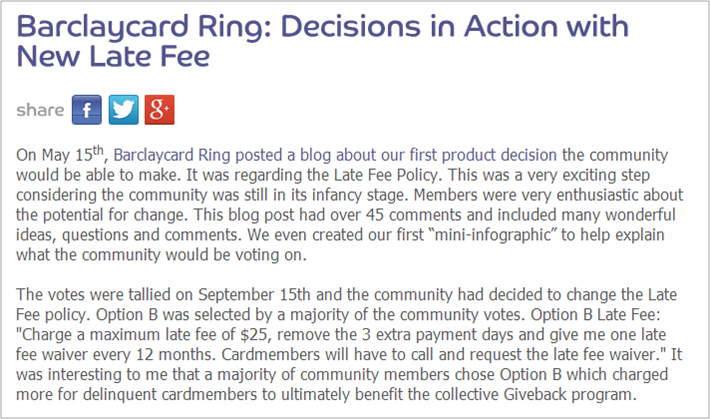Click the 'On May 15th' date text

(60, 154)
